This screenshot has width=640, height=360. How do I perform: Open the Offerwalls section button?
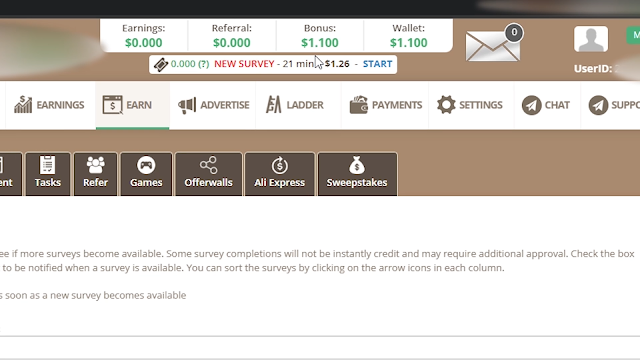(x=209, y=174)
